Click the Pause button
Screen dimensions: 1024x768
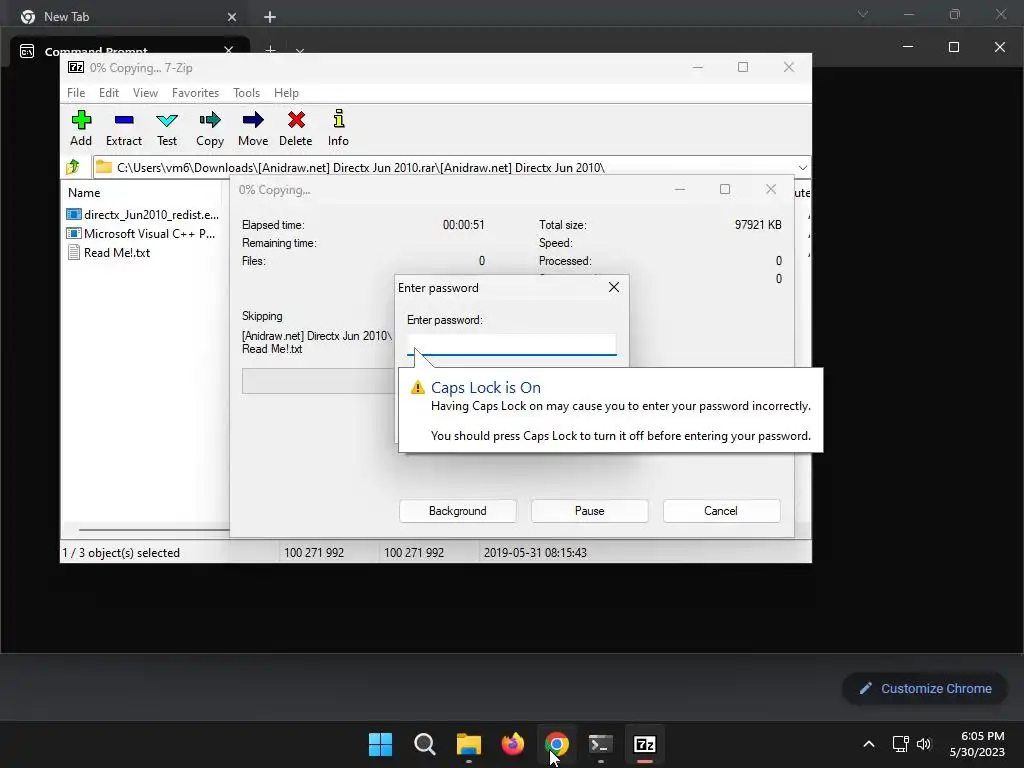click(589, 511)
